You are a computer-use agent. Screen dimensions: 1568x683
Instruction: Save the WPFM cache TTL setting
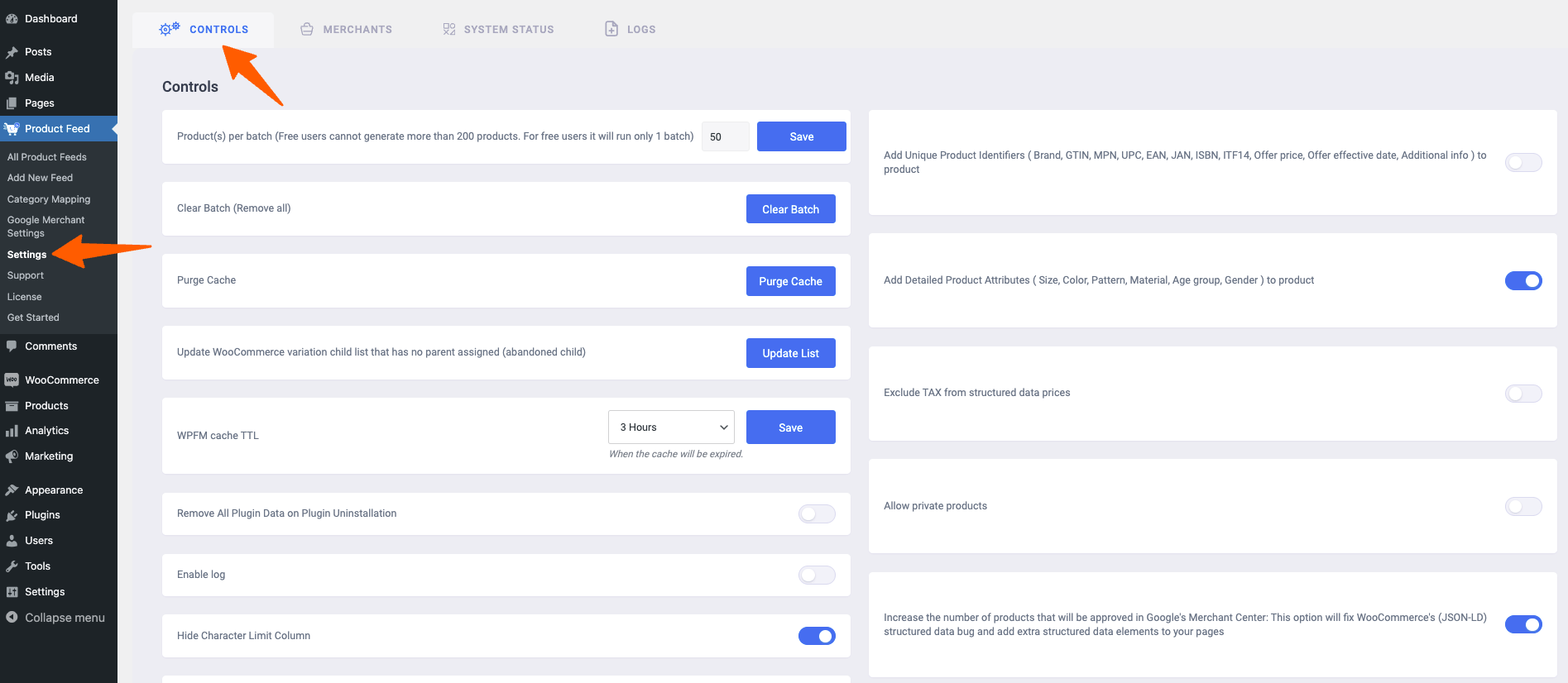[790, 427]
